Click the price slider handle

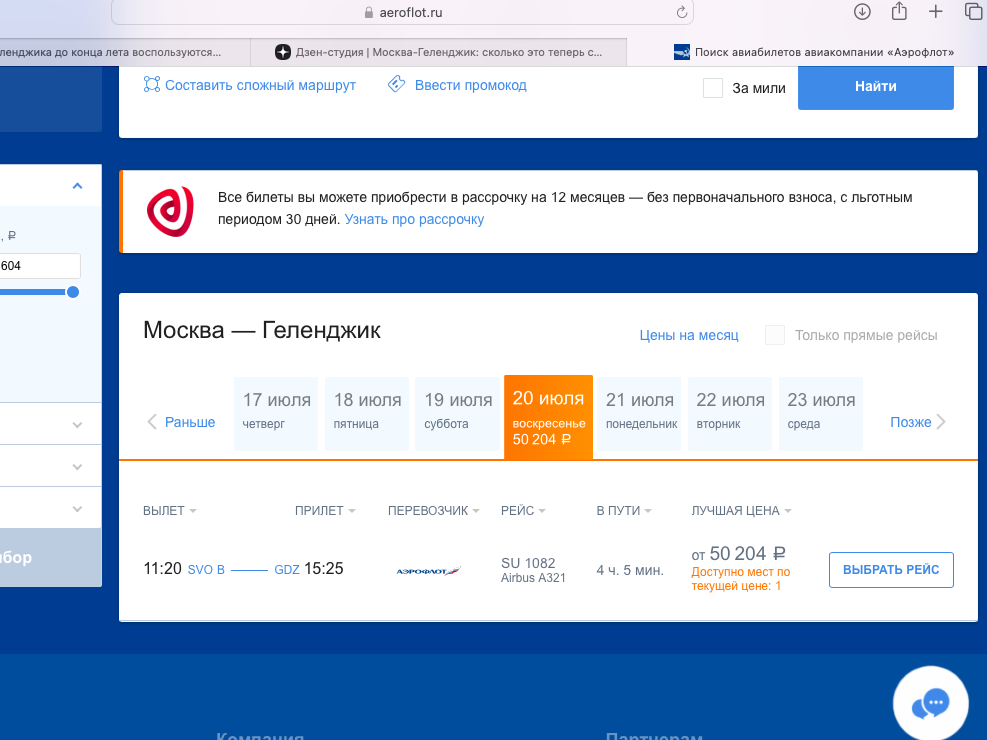(73, 292)
